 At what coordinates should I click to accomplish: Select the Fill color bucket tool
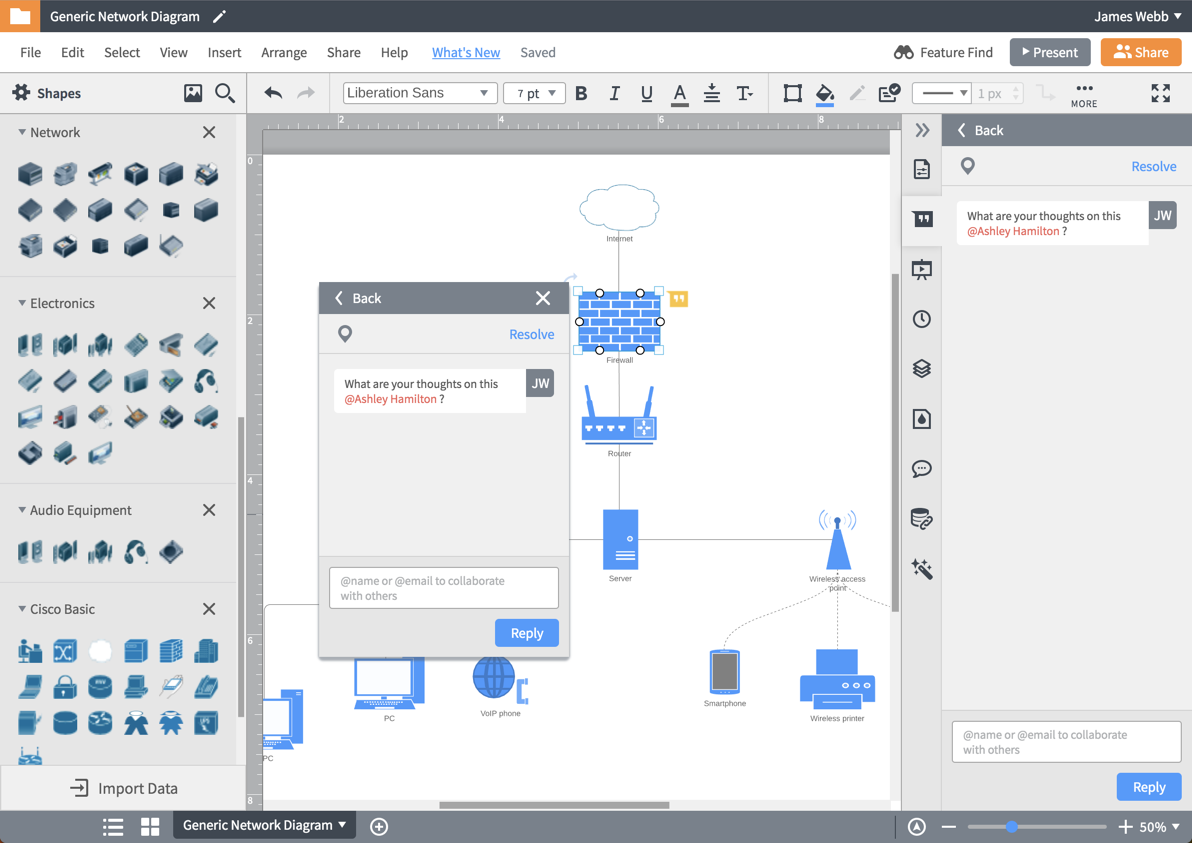pos(824,92)
